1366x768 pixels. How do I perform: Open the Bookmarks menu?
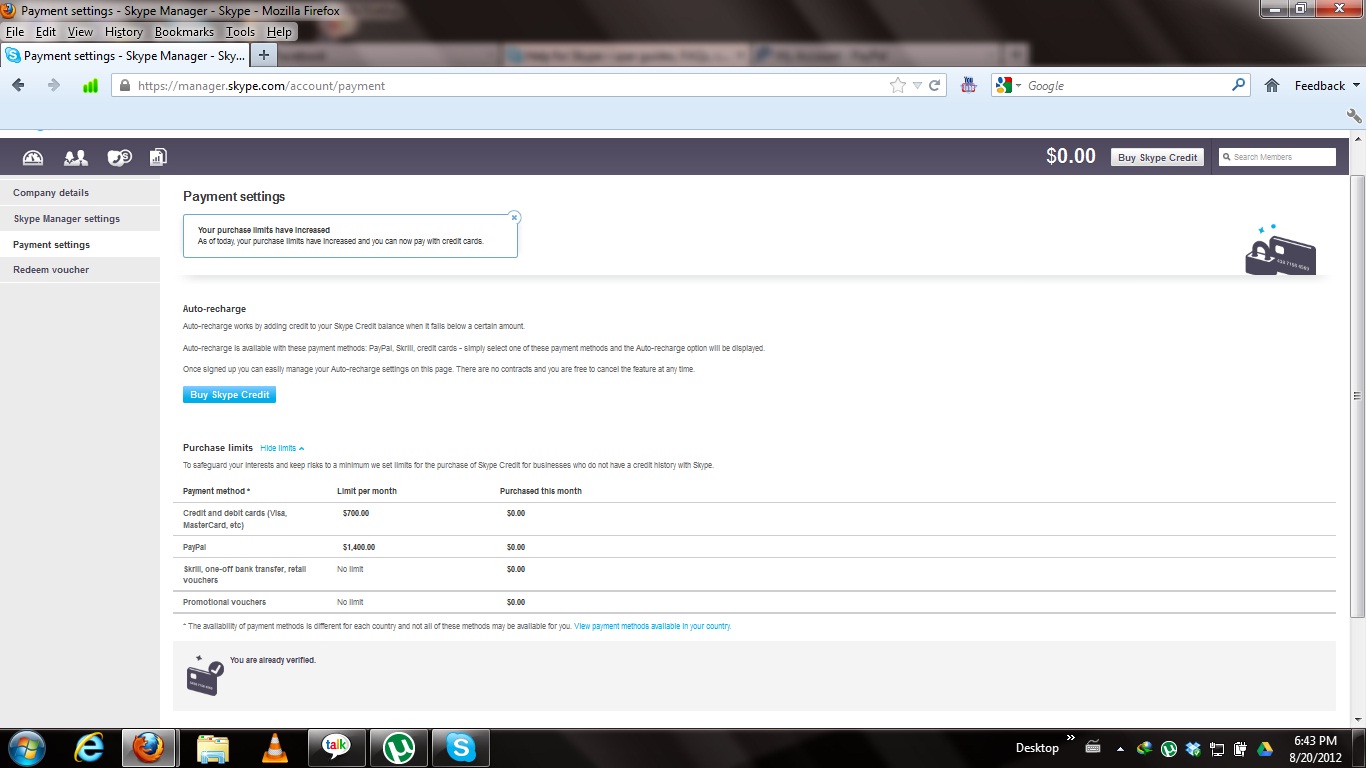click(184, 32)
